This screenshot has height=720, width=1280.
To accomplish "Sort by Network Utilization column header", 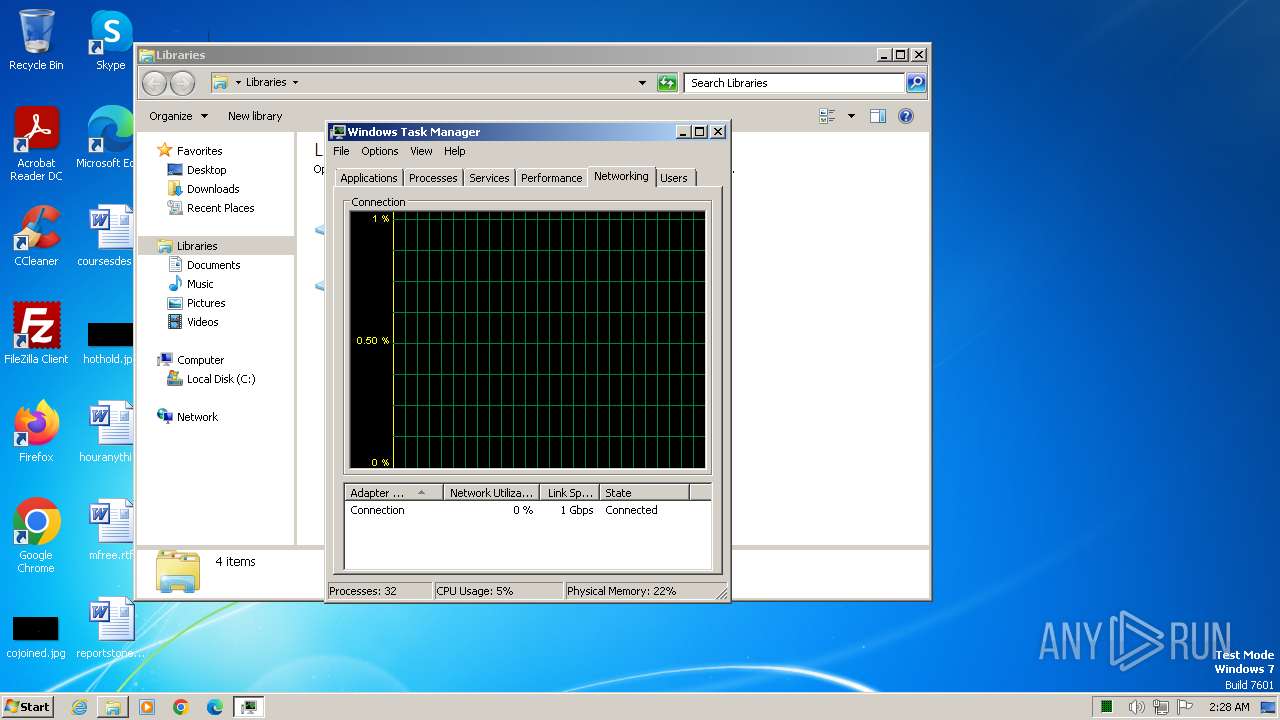I will pos(492,493).
